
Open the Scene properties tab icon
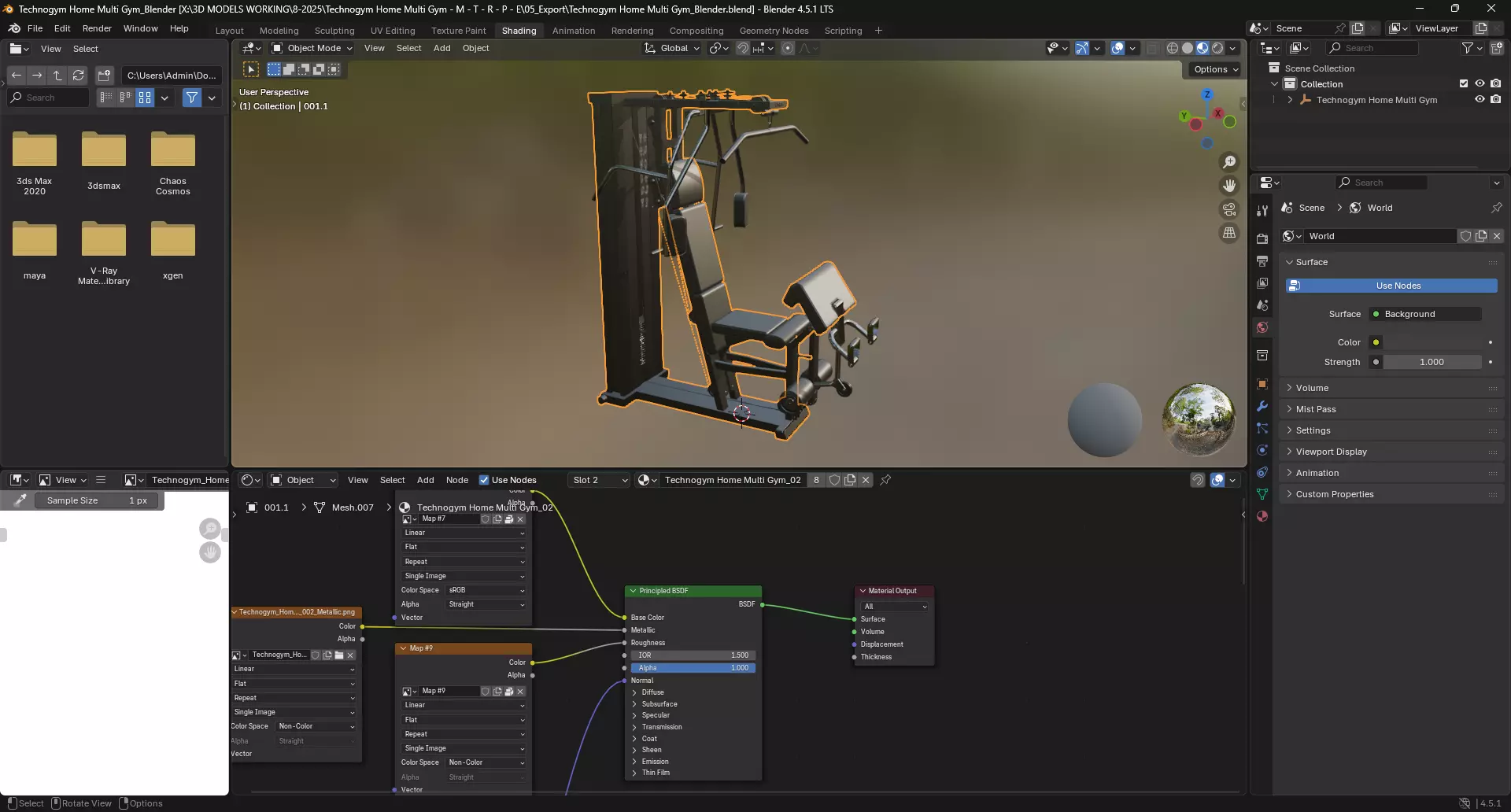(x=1262, y=305)
